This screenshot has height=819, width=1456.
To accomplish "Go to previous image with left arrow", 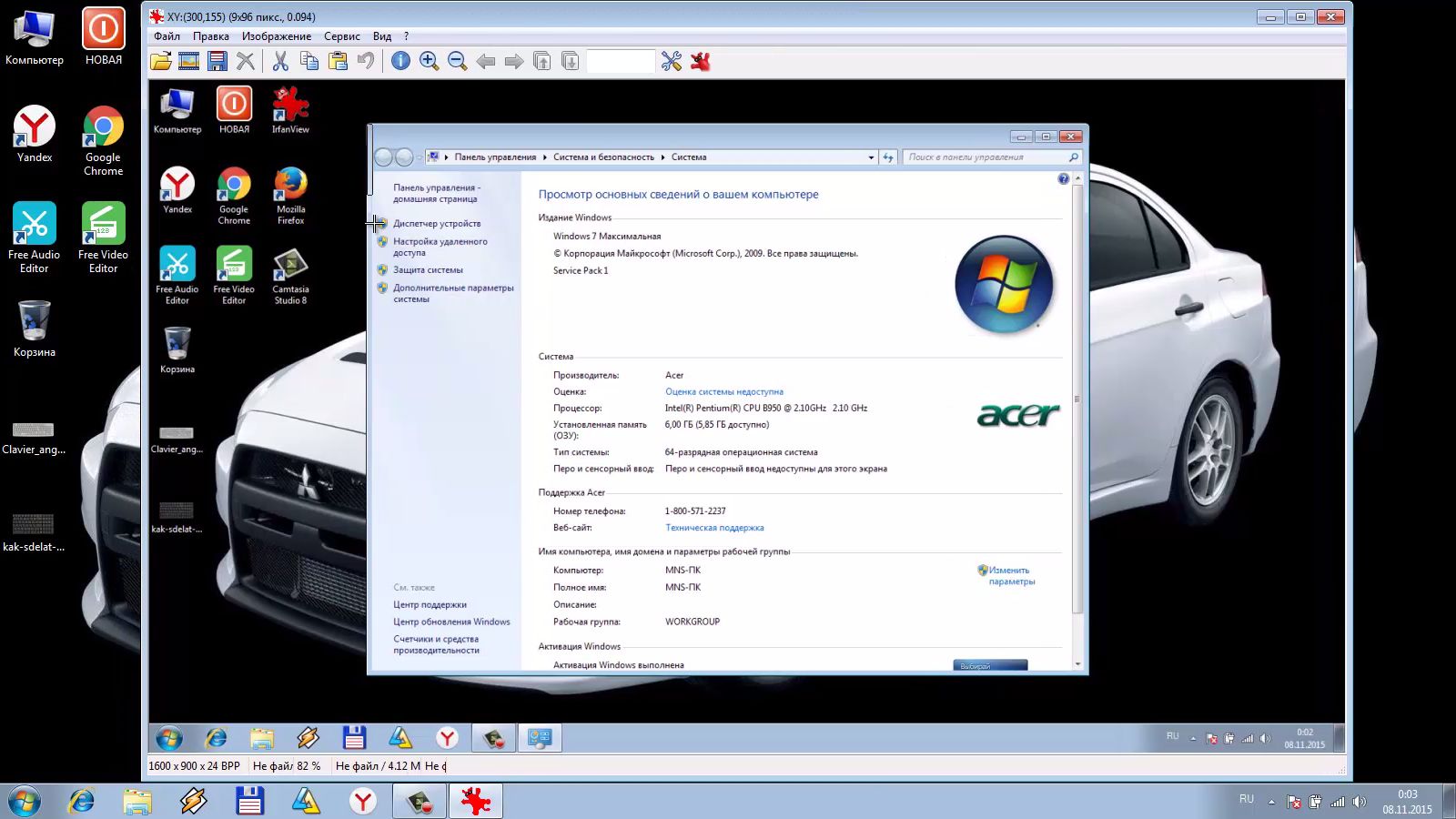I will click(x=486, y=61).
